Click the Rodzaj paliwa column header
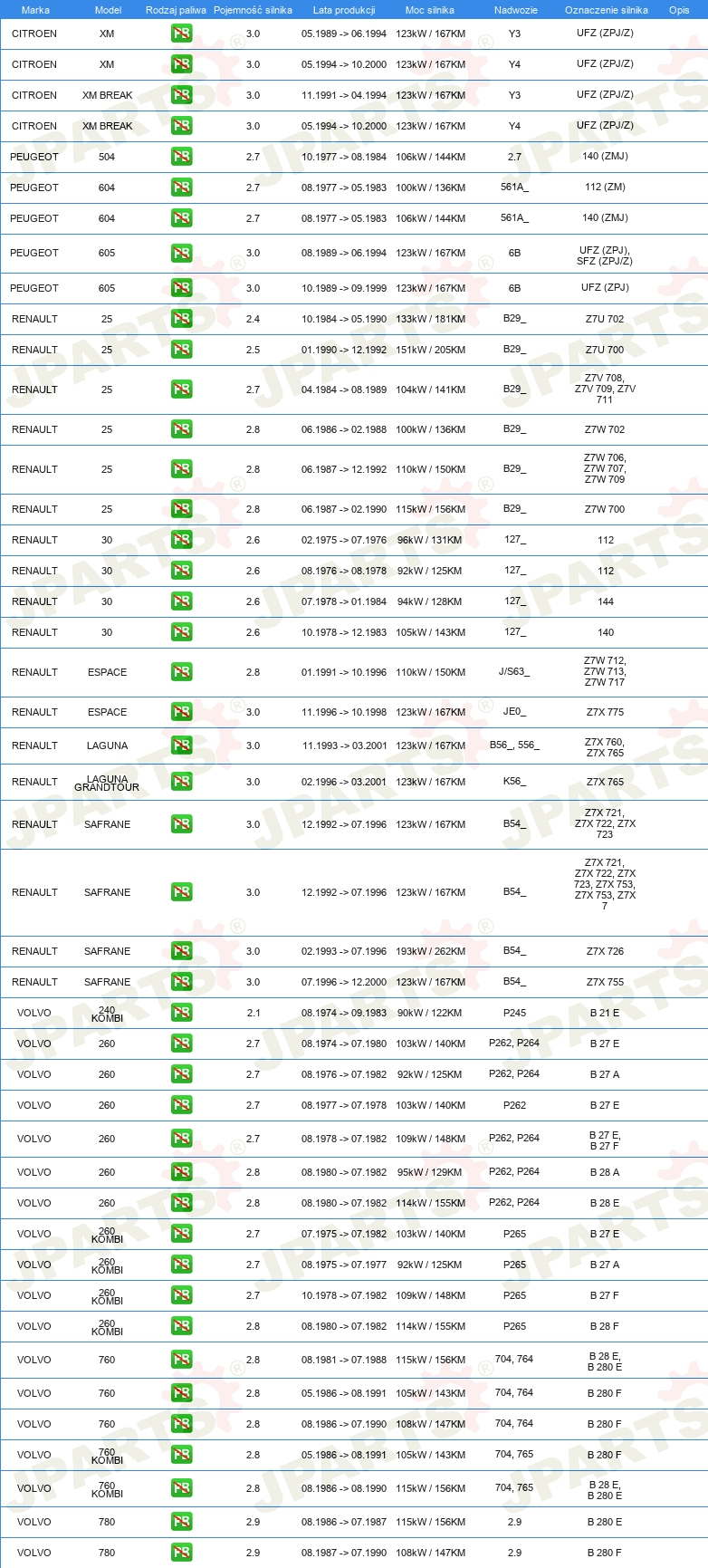 [176, 10]
